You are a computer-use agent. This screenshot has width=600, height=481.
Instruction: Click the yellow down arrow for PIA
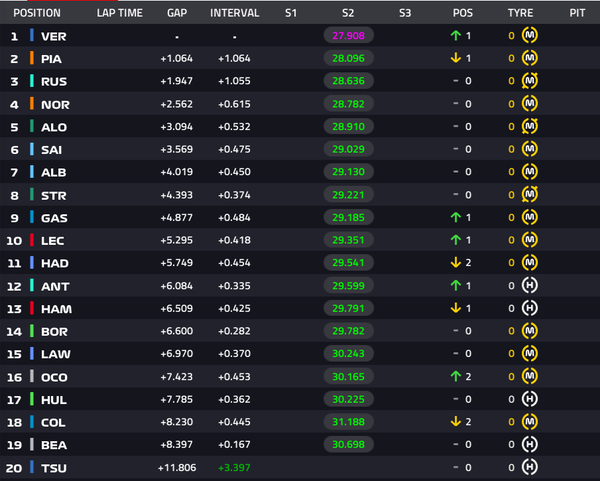click(455, 58)
